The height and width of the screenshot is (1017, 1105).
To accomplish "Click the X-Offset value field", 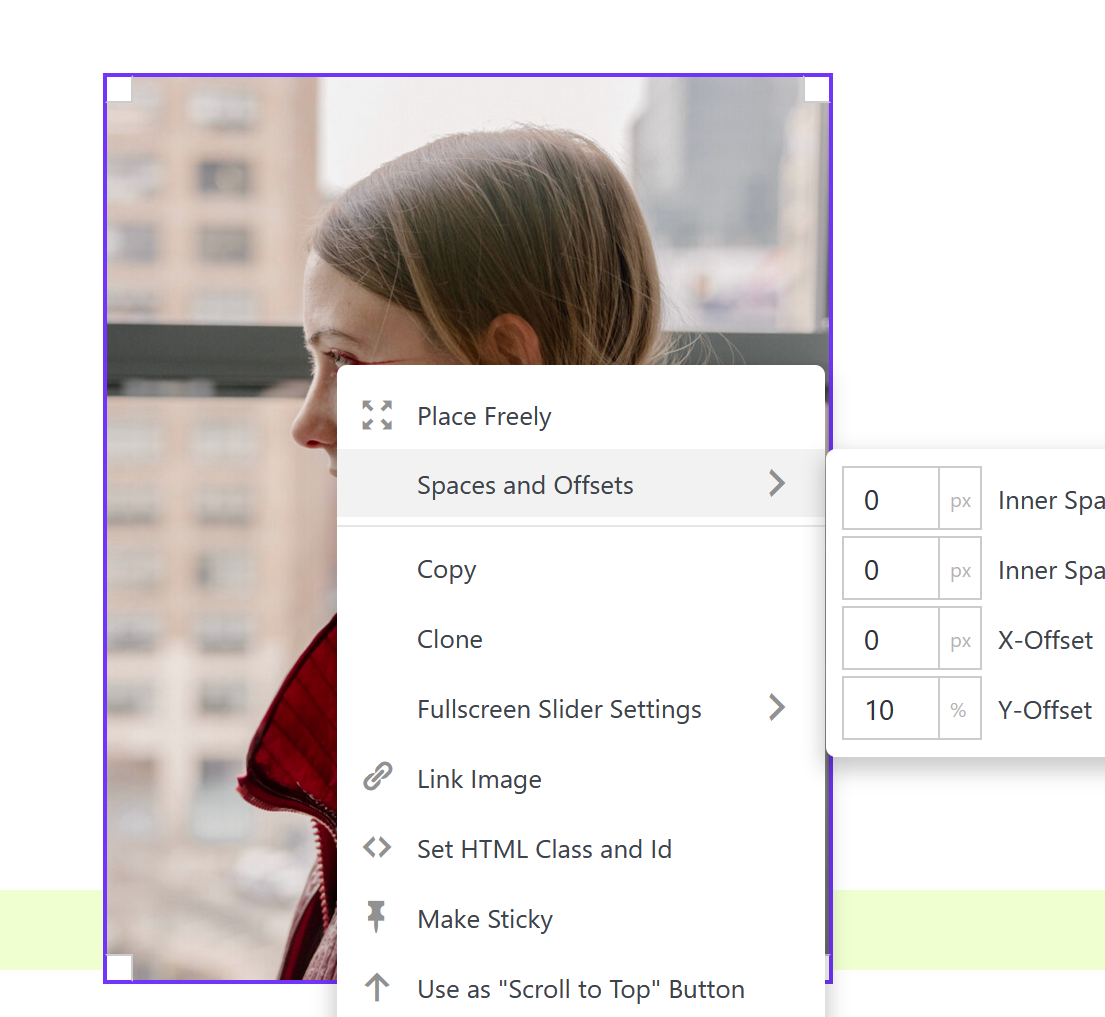I will [x=890, y=640].
